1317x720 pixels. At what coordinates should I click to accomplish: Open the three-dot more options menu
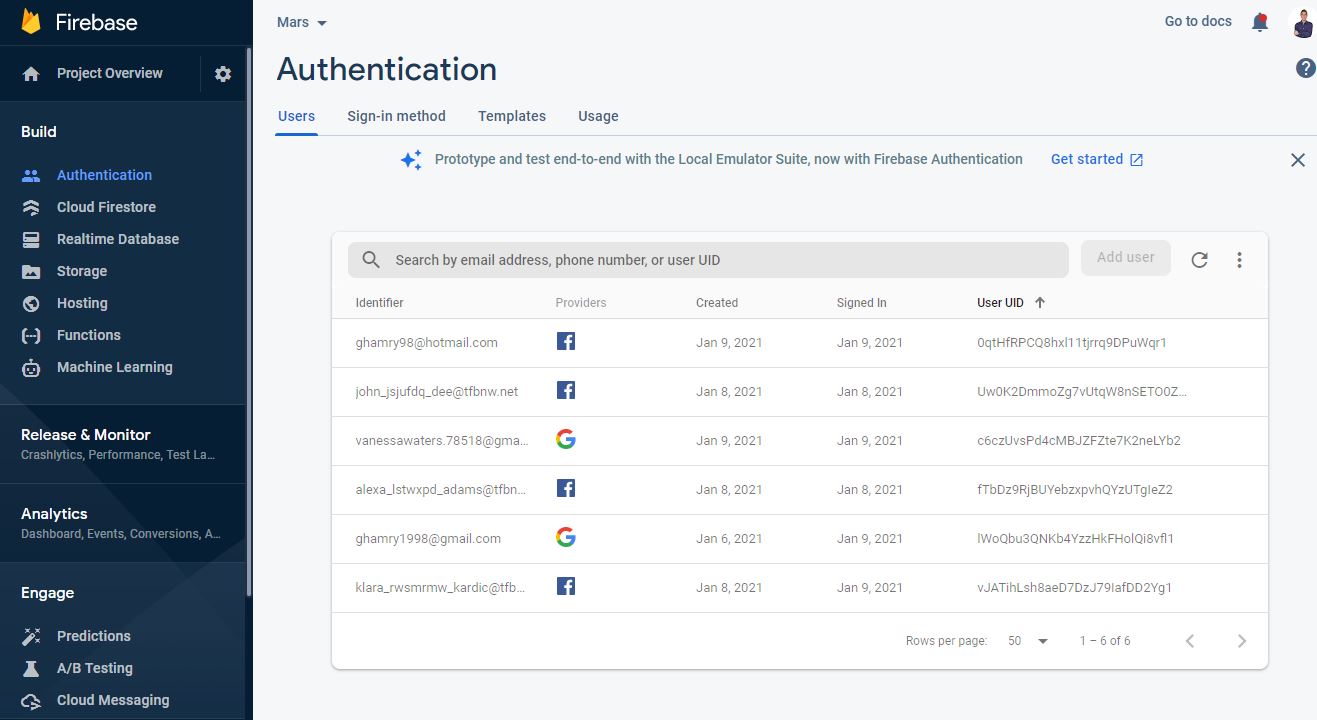(x=1239, y=260)
